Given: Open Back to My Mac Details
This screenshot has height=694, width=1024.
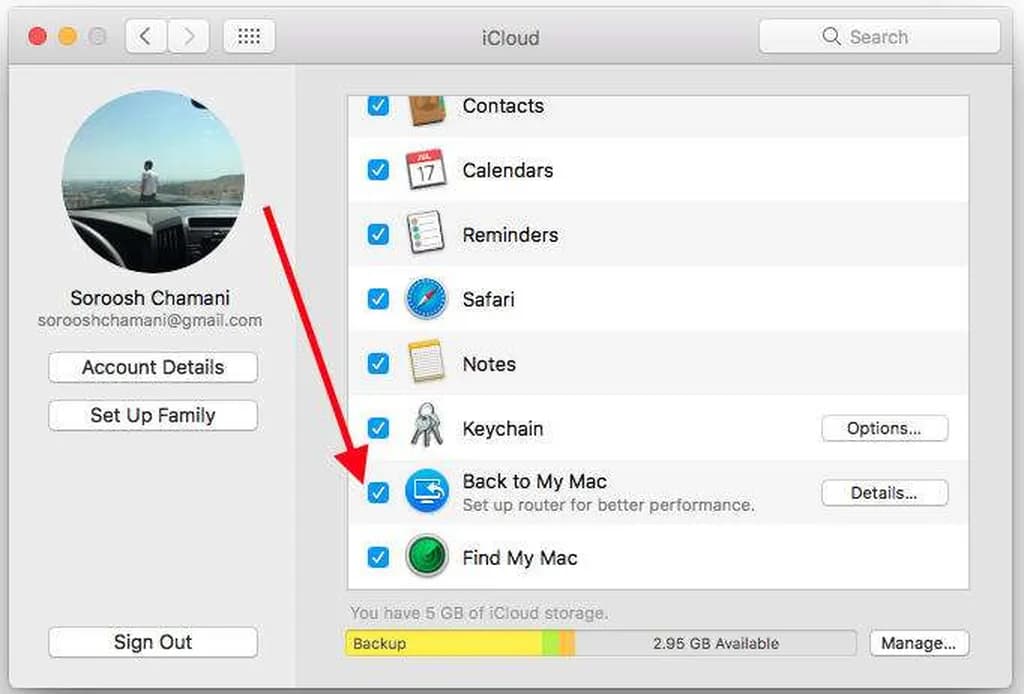Looking at the screenshot, I should (884, 492).
